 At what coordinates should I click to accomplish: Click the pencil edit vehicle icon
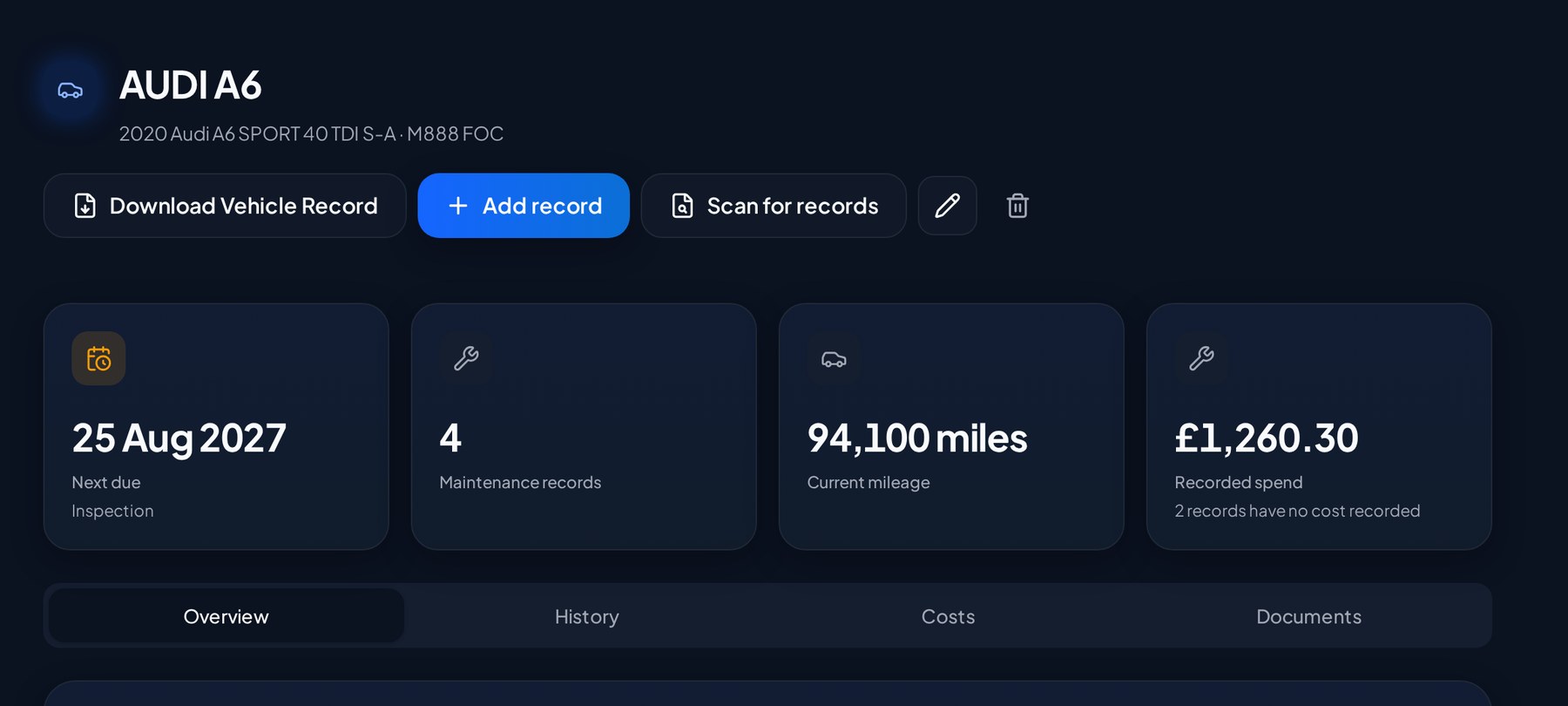coord(948,206)
